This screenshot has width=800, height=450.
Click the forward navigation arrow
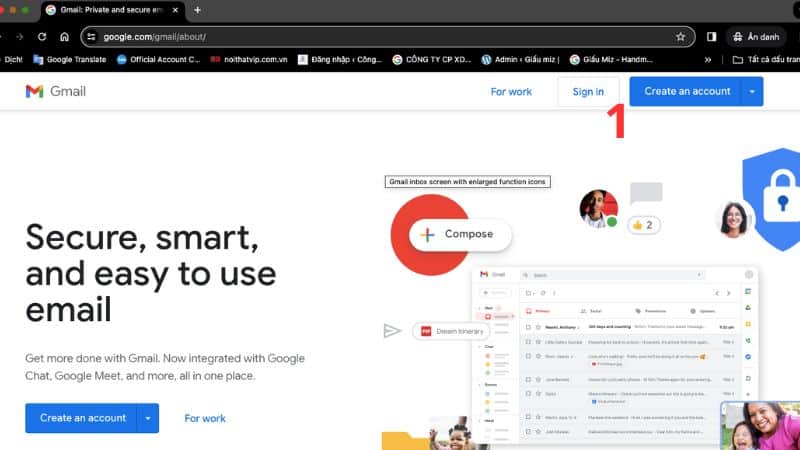click(x=19, y=37)
